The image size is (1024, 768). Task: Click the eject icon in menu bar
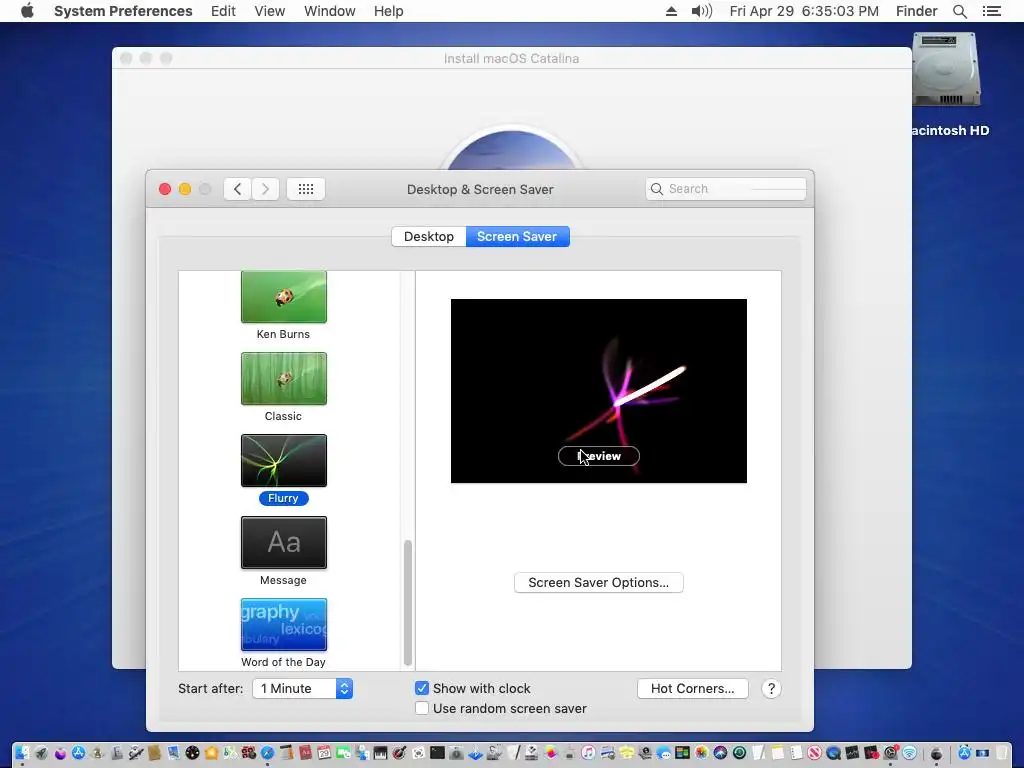tap(671, 11)
